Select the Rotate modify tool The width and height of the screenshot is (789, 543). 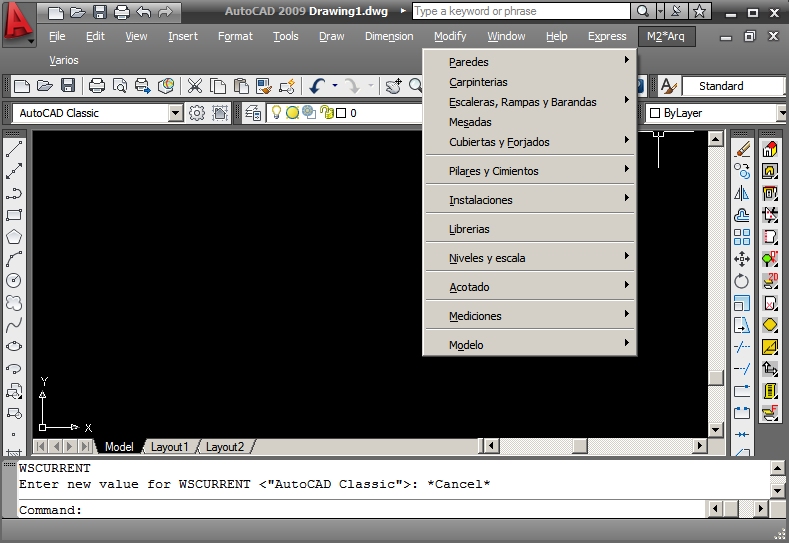[742, 281]
